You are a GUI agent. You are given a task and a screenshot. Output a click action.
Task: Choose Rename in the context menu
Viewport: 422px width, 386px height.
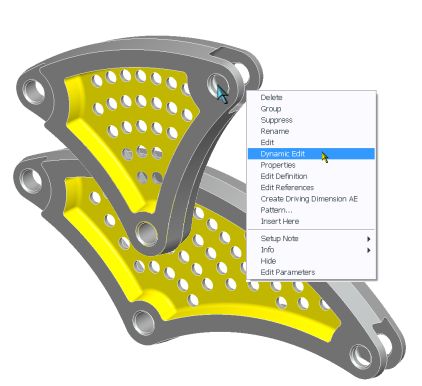pyautogui.click(x=275, y=131)
